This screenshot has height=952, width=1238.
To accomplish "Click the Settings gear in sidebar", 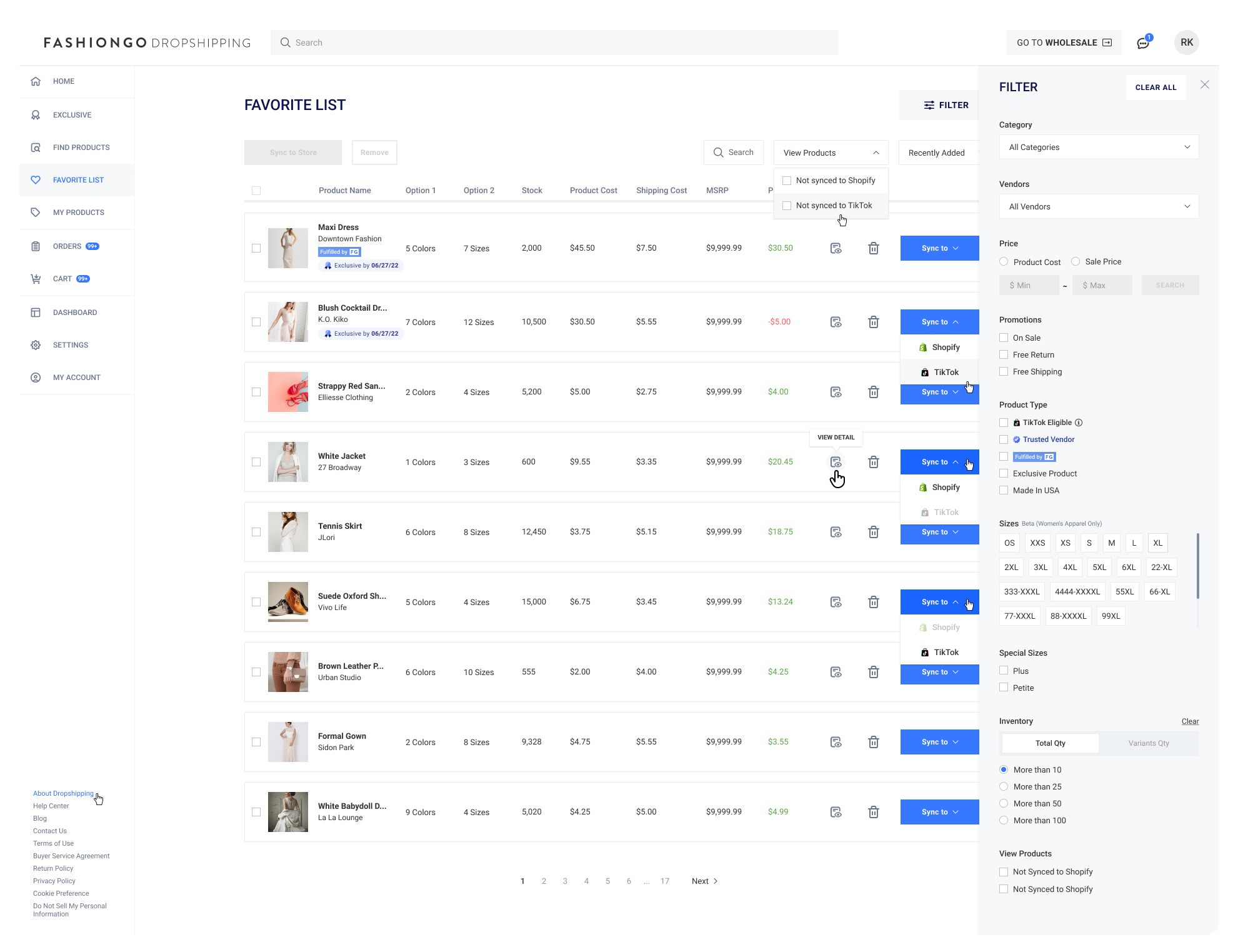I will pos(36,345).
